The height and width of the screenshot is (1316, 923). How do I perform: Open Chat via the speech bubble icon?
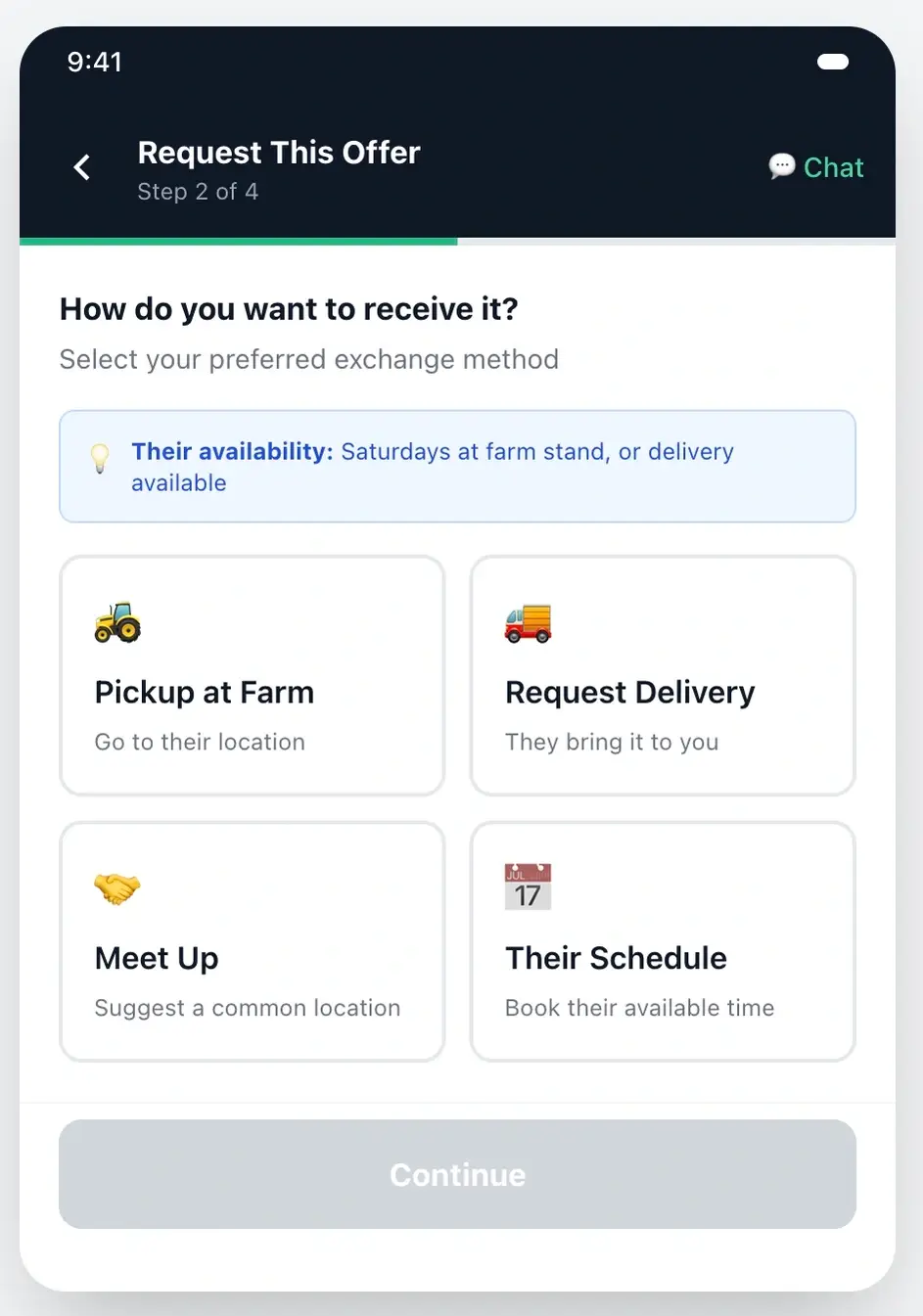tap(780, 166)
